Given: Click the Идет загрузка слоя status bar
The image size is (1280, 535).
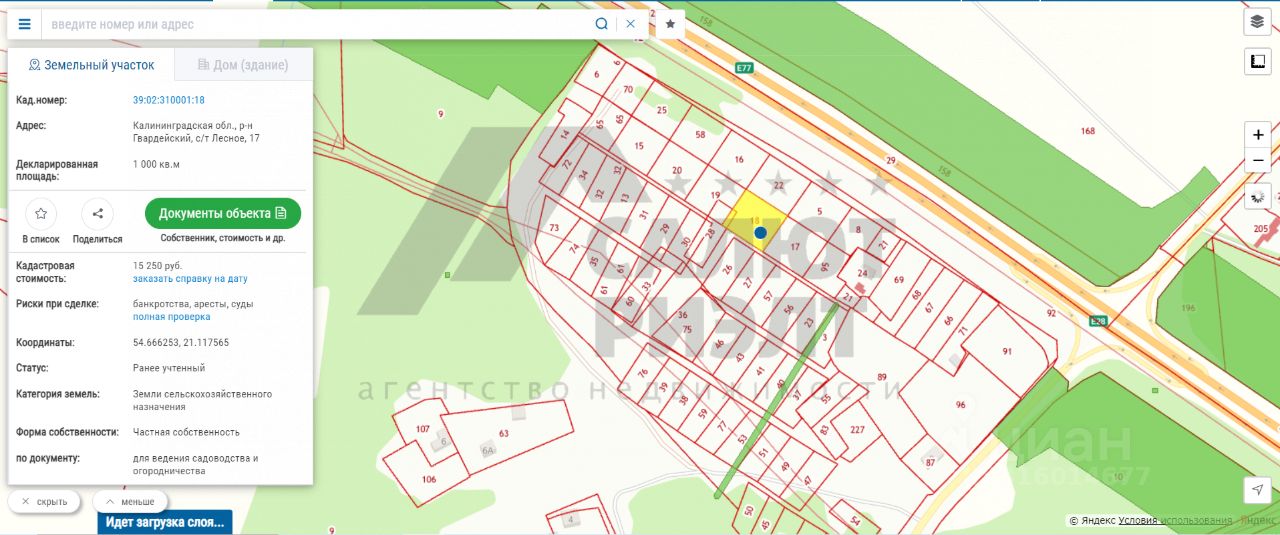Looking at the screenshot, I should click(x=165, y=522).
